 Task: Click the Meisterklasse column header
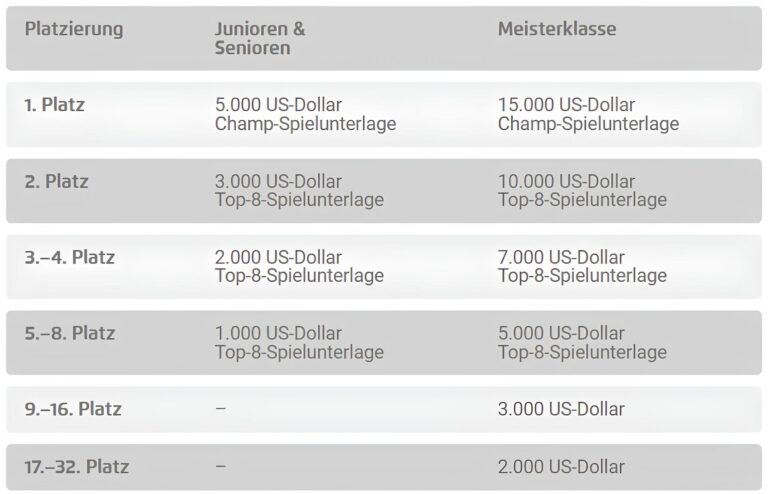(557, 29)
